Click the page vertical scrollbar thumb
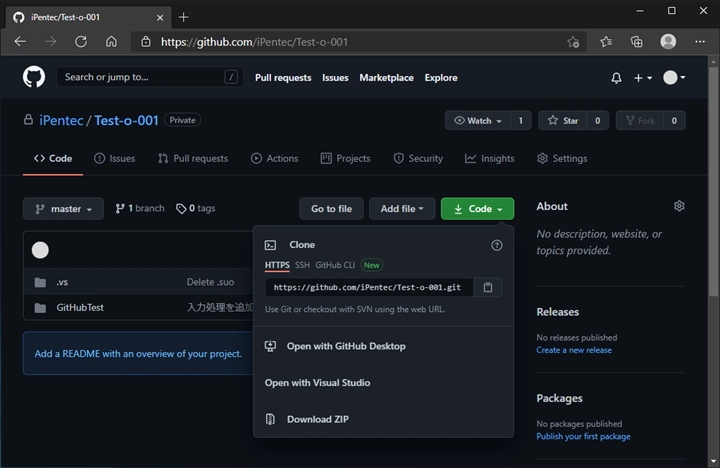 pyautogui.click(x=713, y=181)
